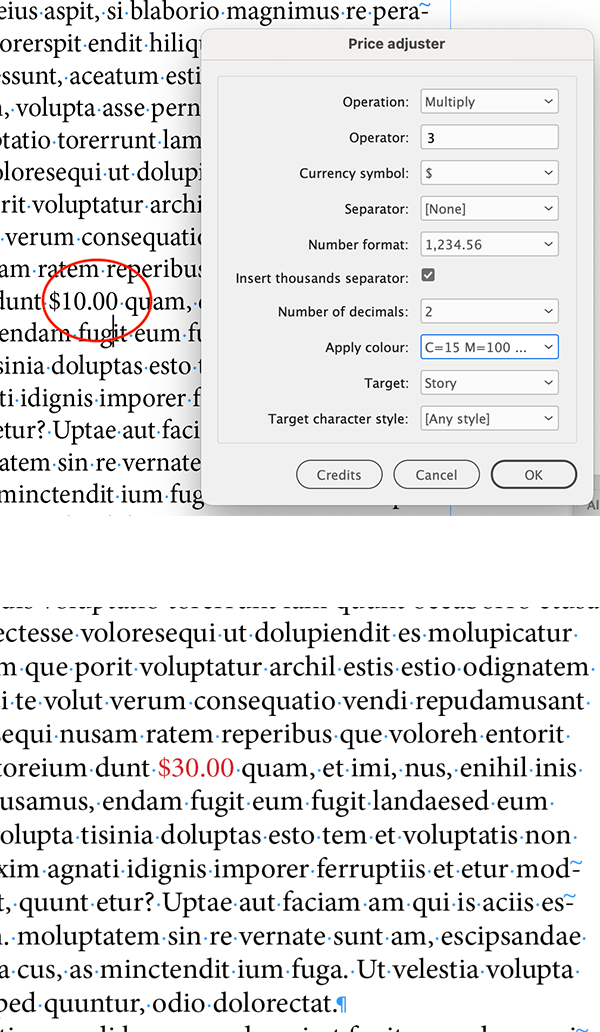This screenshot has height=1032, width=600.
Task: Click the word dolorectat at paragraph end
Action: coord(274,1004)
